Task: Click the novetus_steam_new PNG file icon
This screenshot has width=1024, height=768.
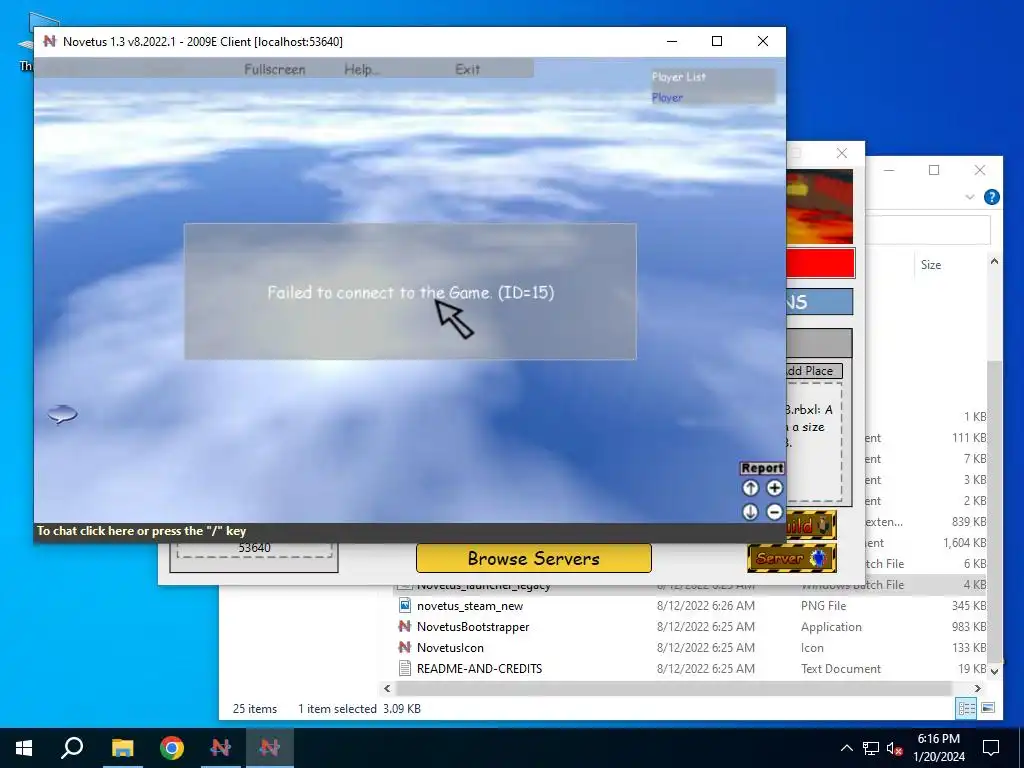Action: 405,605
